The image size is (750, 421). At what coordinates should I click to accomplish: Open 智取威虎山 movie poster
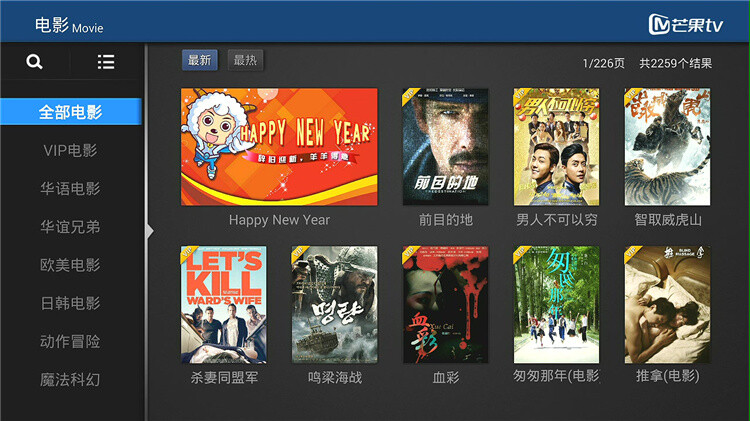pos(667,147)
